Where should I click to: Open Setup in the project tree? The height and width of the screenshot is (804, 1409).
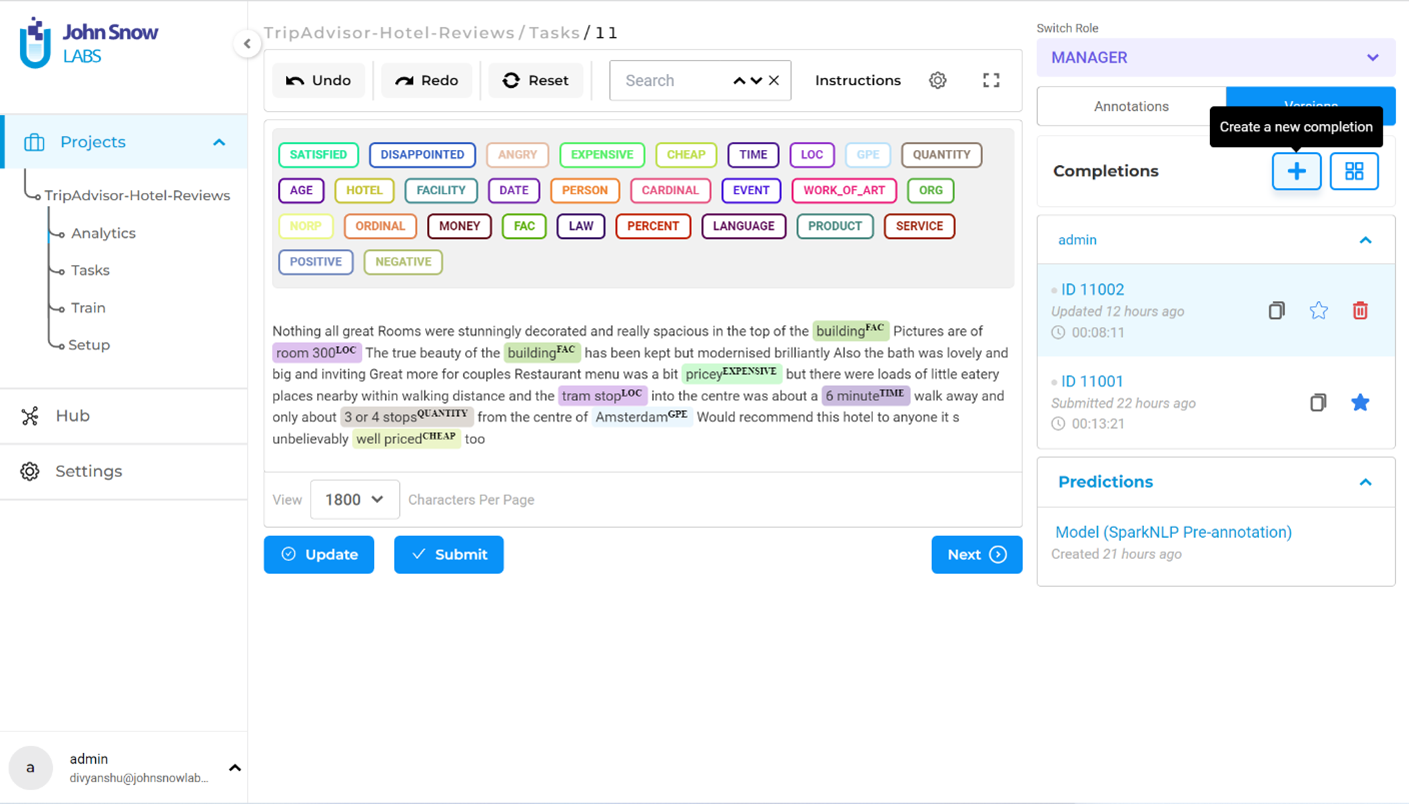tap(89, 345)
